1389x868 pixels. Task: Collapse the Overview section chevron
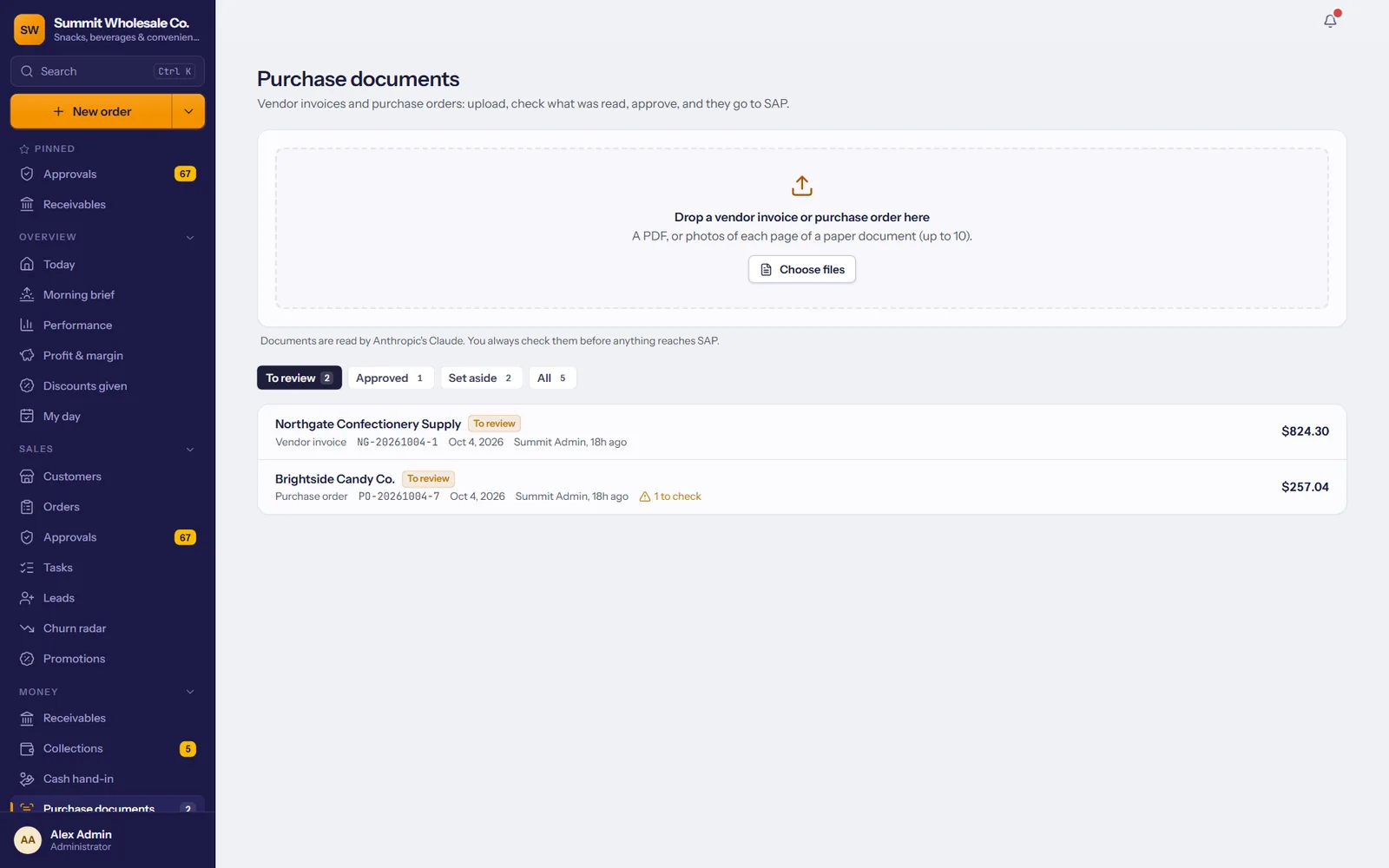[190, 237]
